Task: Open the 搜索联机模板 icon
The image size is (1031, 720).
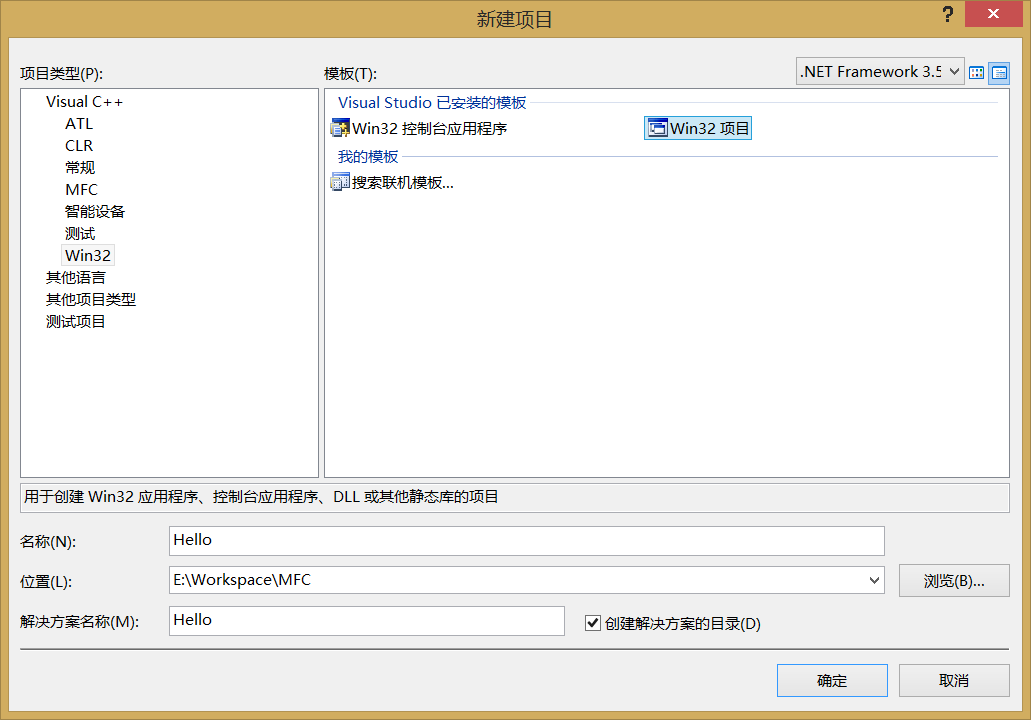Action: coord(340,182)
